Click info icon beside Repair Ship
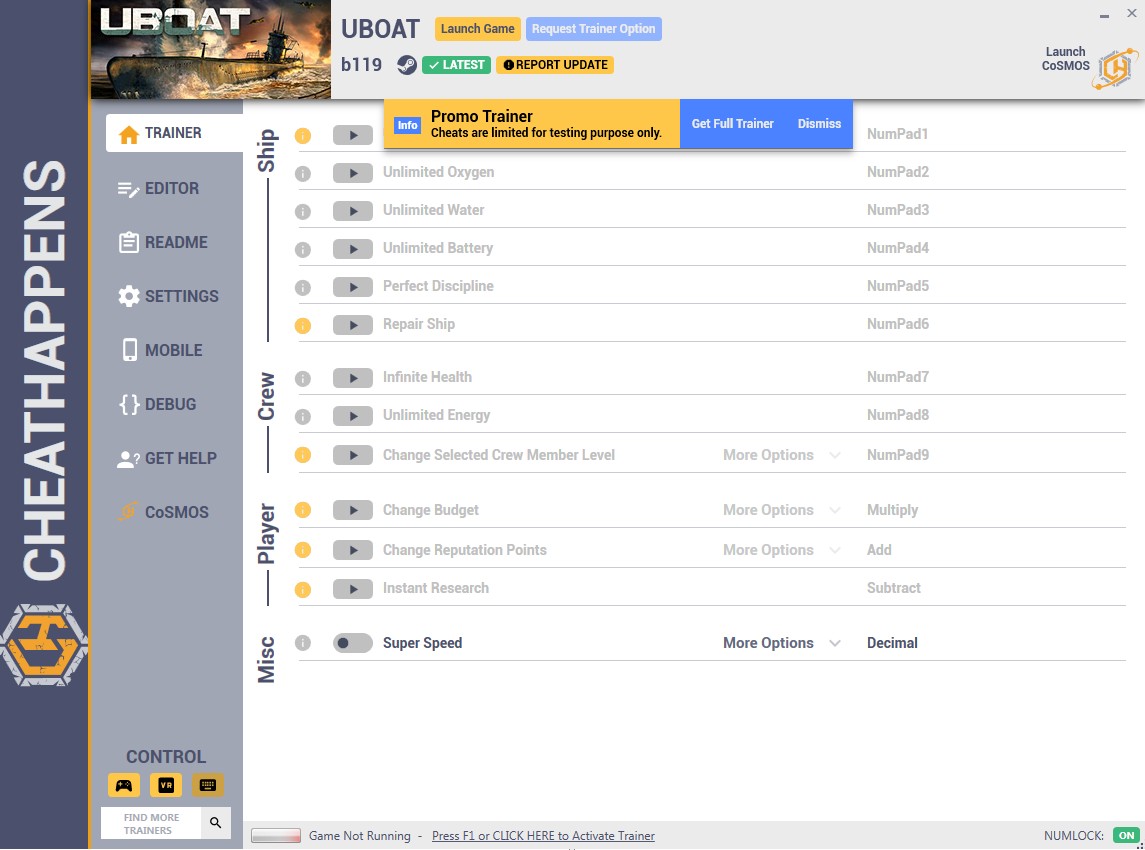The width and height of the screenshot is (1145, 850). tap(303, 325)
